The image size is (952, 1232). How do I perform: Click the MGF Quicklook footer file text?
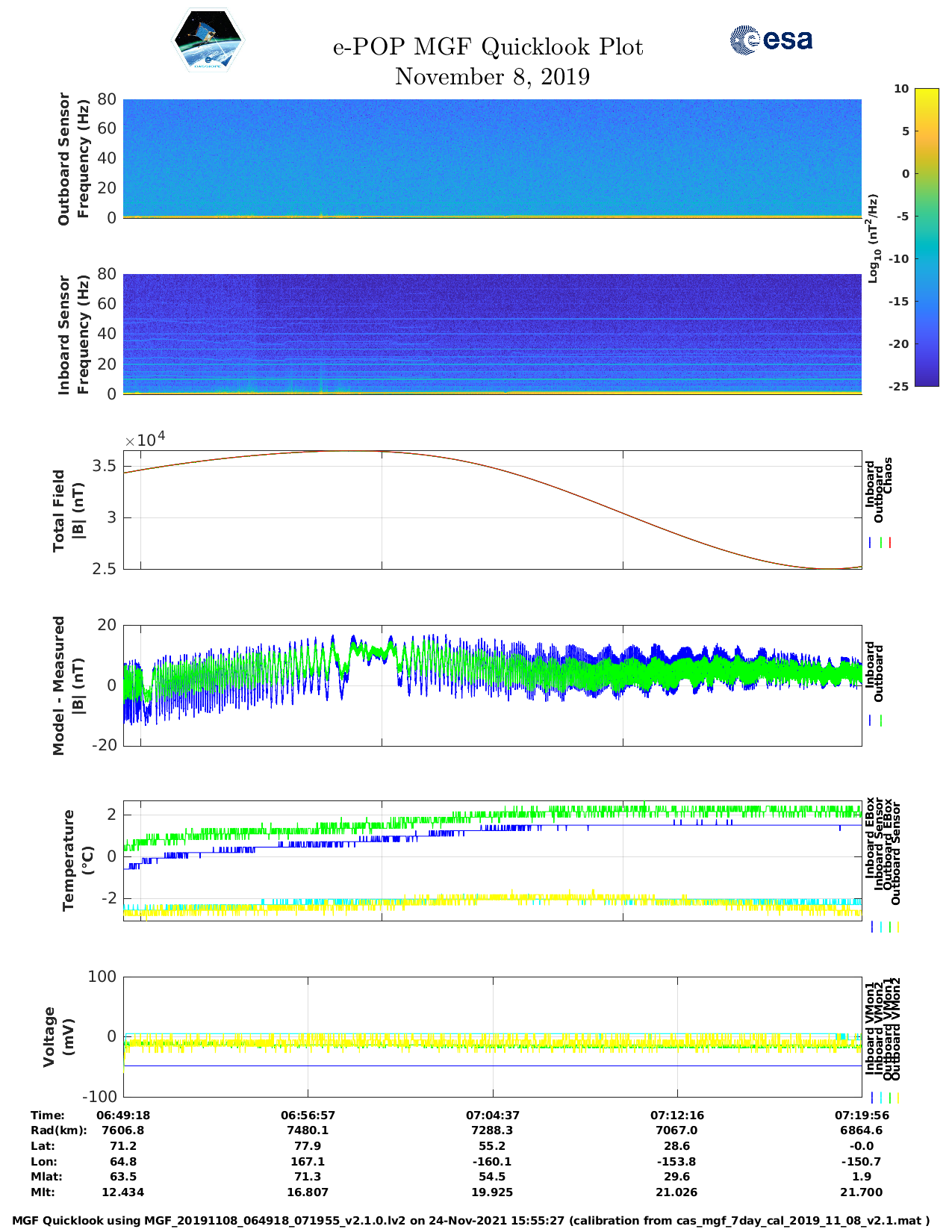pos(471,1221)
